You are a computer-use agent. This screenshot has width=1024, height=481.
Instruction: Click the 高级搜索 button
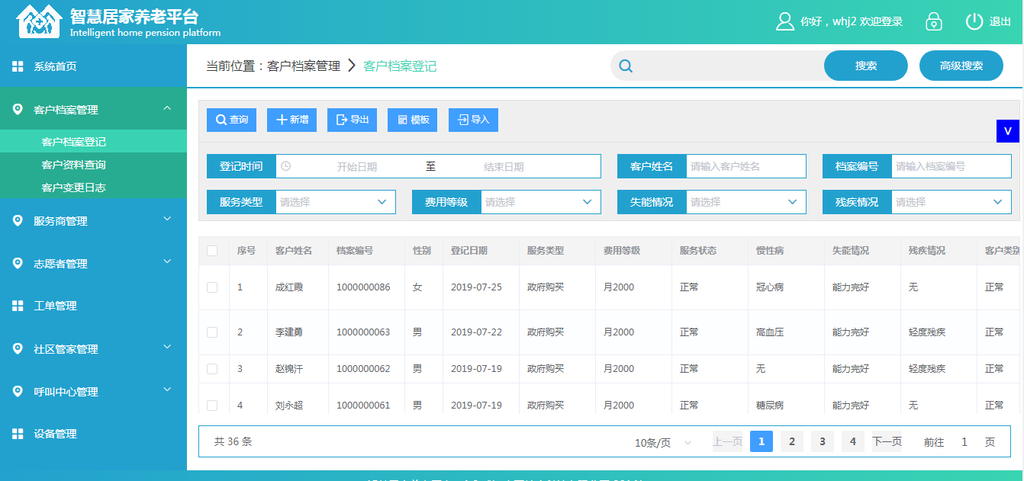[x=960, y=67]
